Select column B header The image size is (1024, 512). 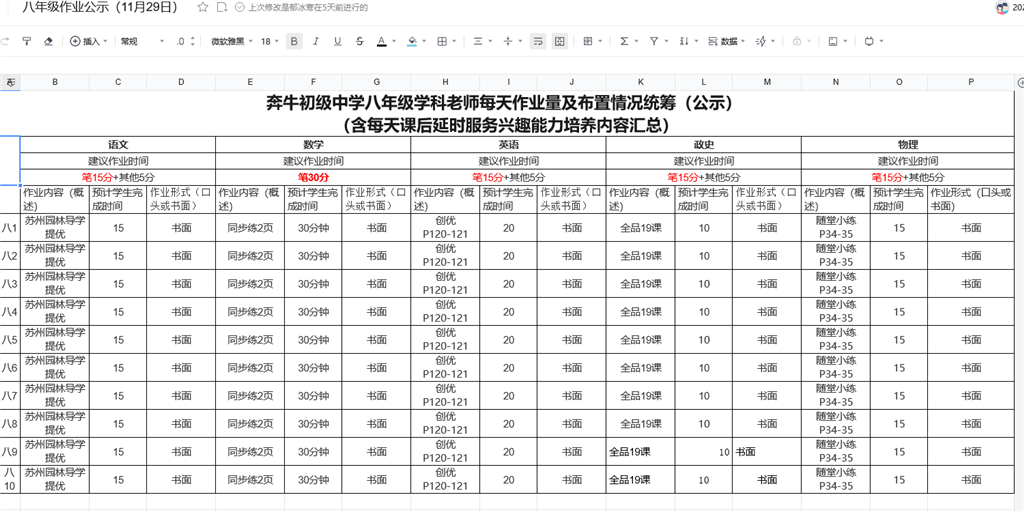(x=55, y=82)
